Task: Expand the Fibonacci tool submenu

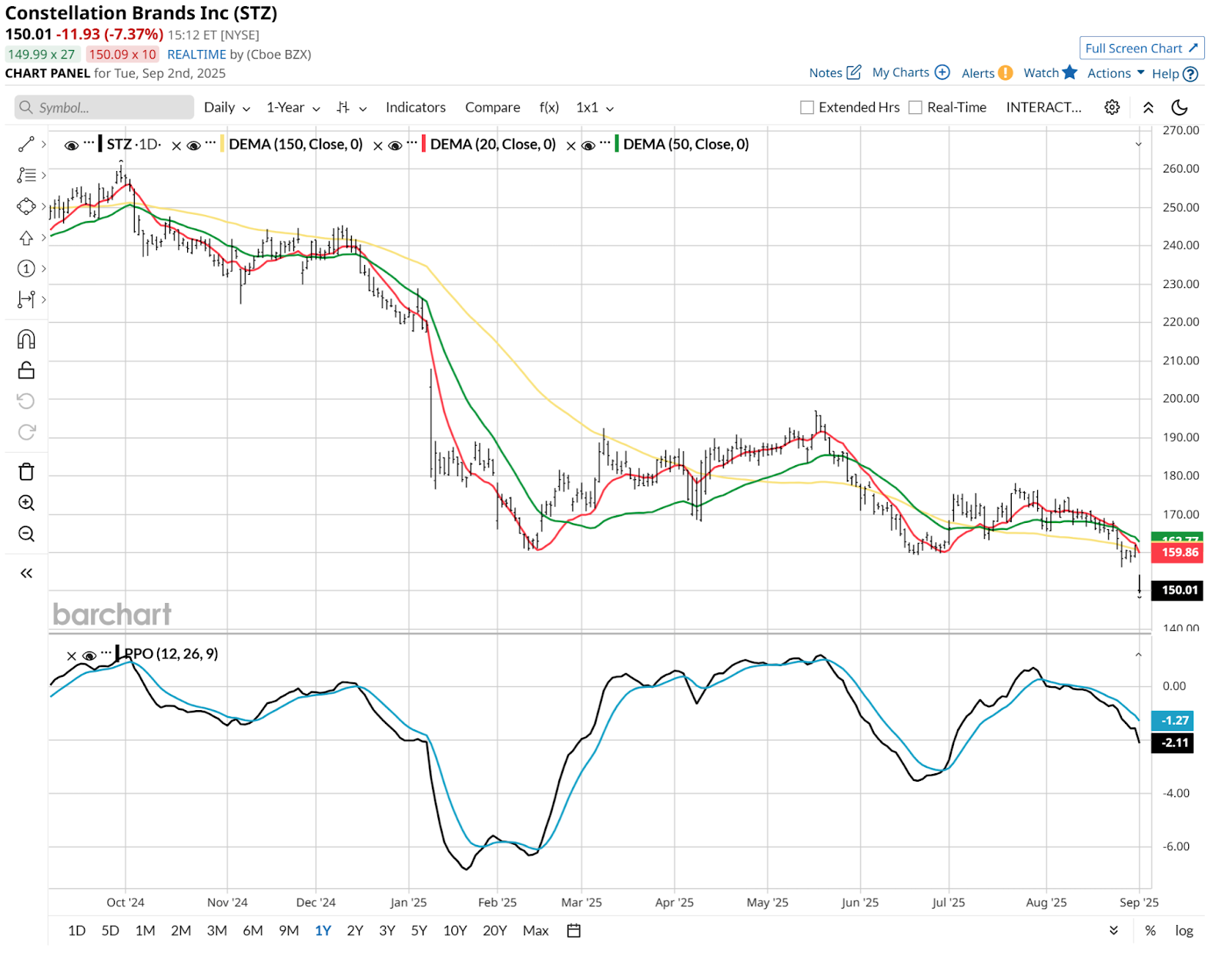Action: point(44,176)
